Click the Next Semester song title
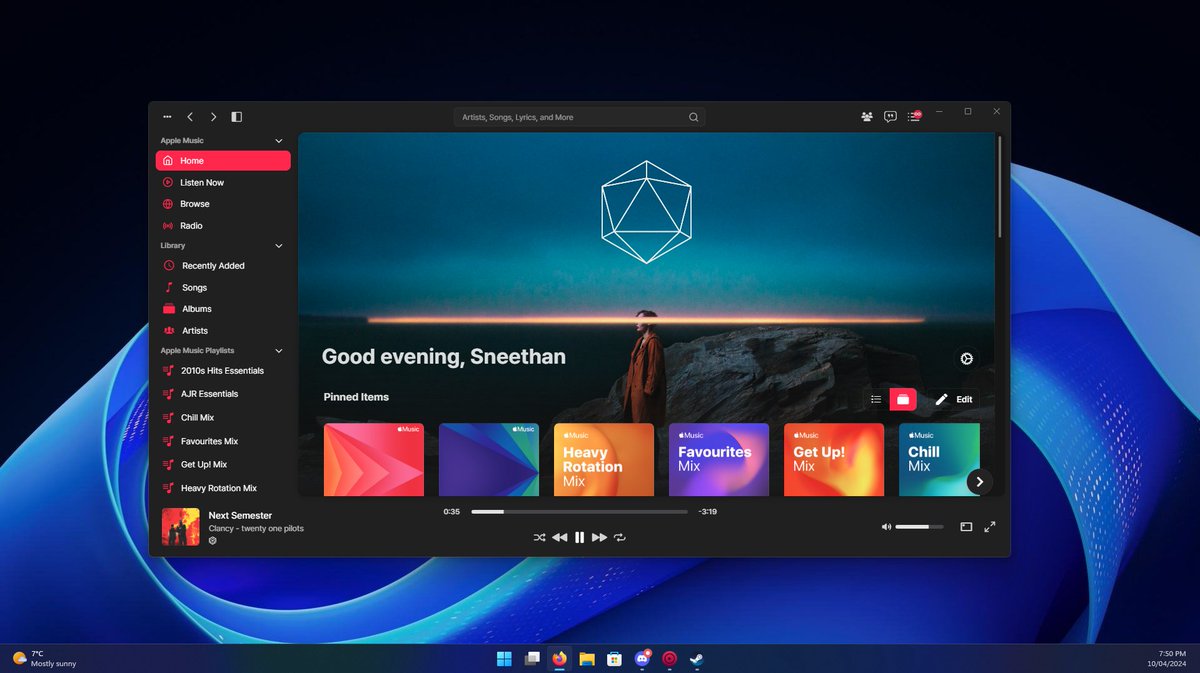Screen dimensions: 1200x673 (x=240, y=515)
